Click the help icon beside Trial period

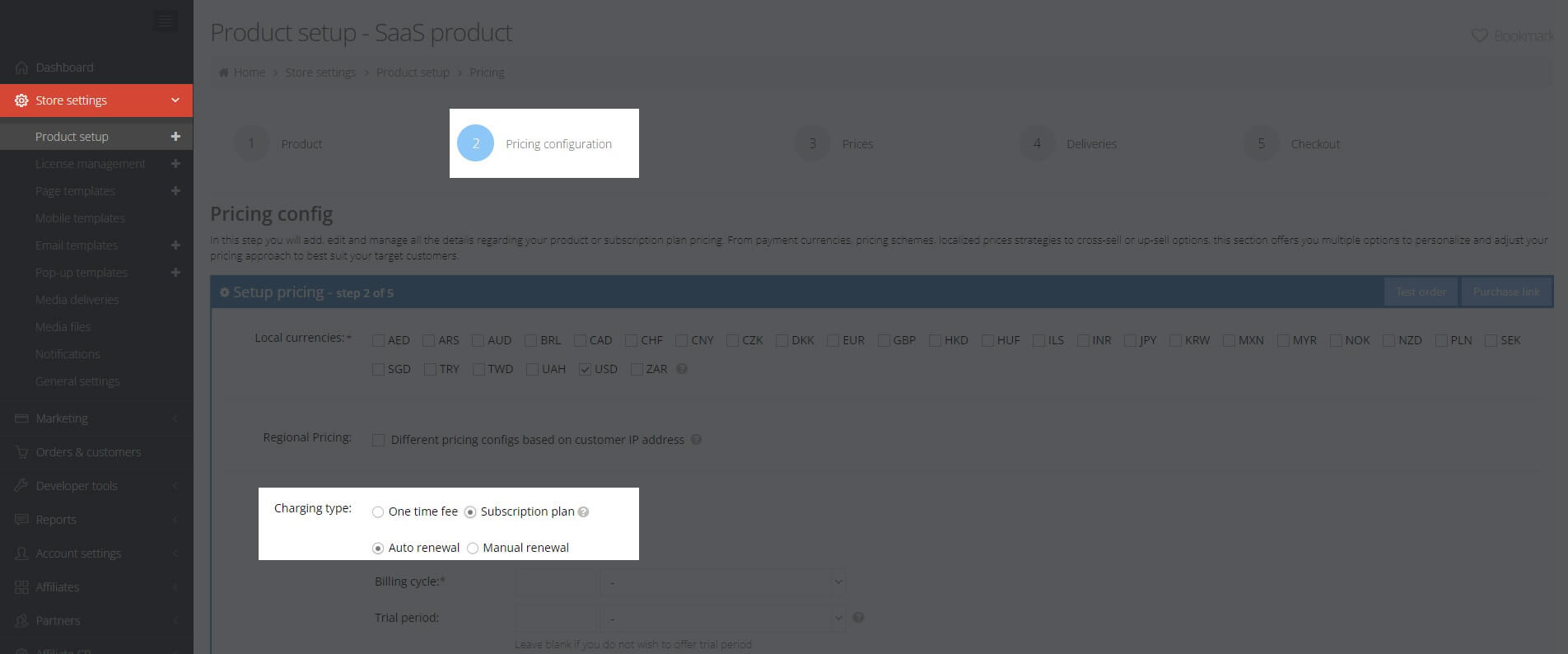858,618
